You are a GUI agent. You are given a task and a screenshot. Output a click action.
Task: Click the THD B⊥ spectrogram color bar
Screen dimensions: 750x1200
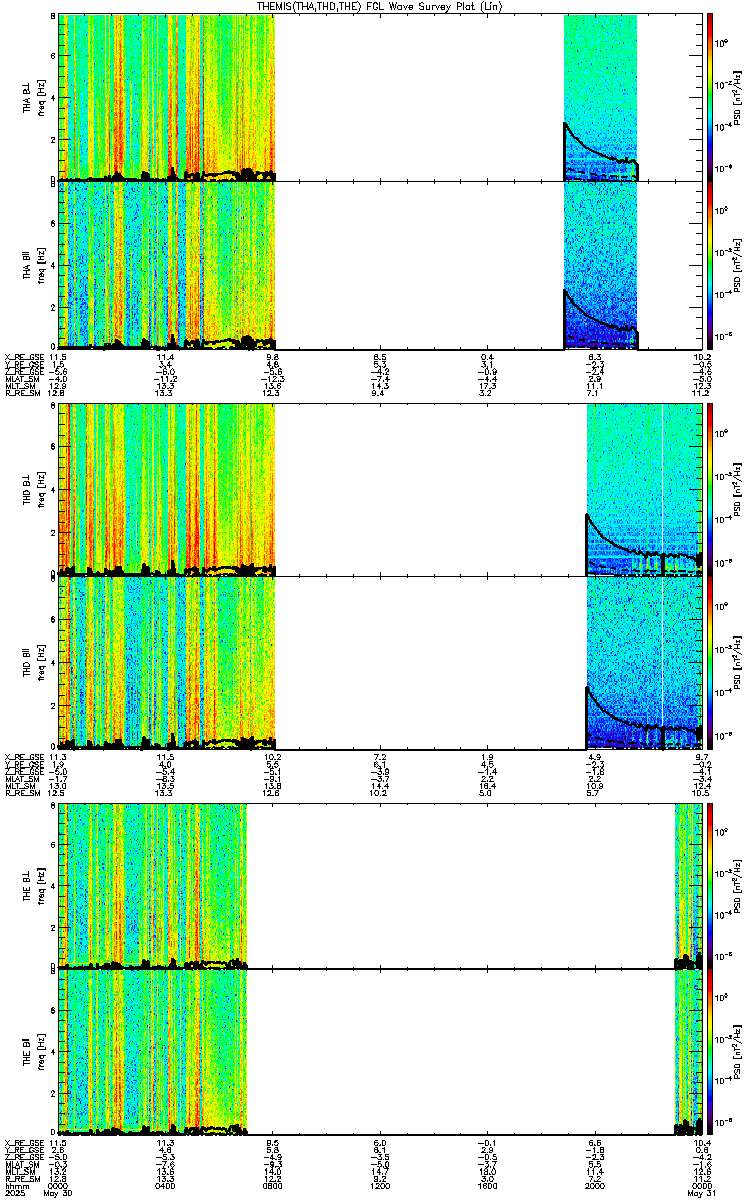710,488
